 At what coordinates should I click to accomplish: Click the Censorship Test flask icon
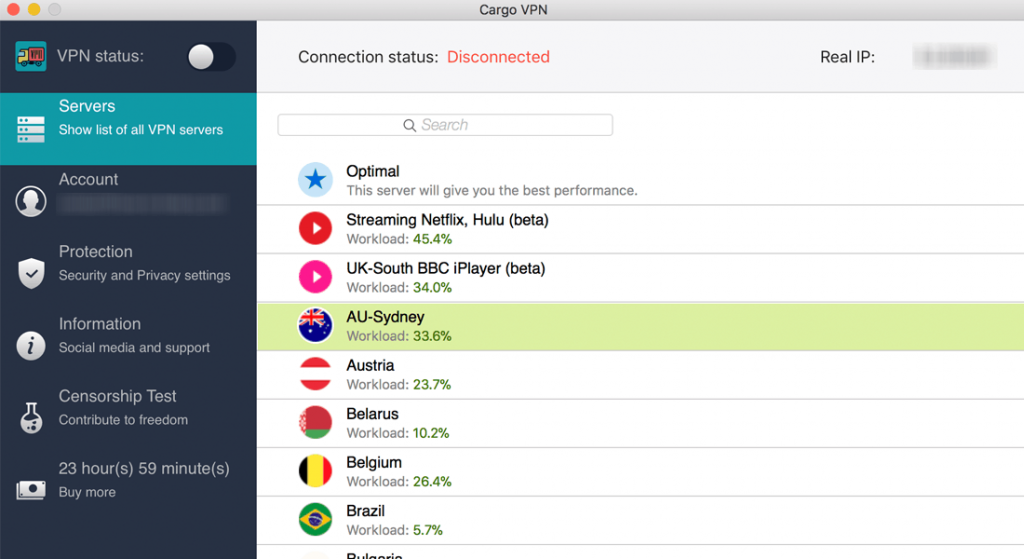click(x=31, y=418)
